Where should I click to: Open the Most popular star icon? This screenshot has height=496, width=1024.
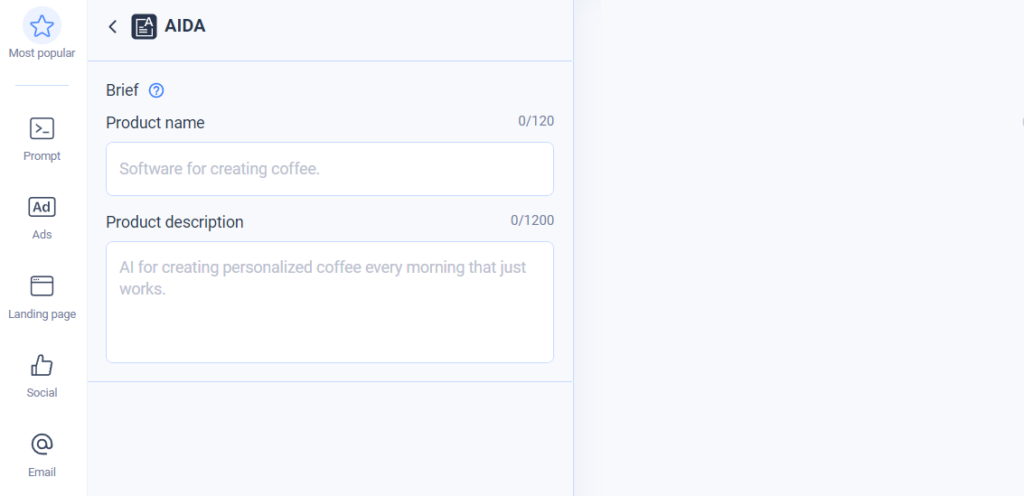42,26
